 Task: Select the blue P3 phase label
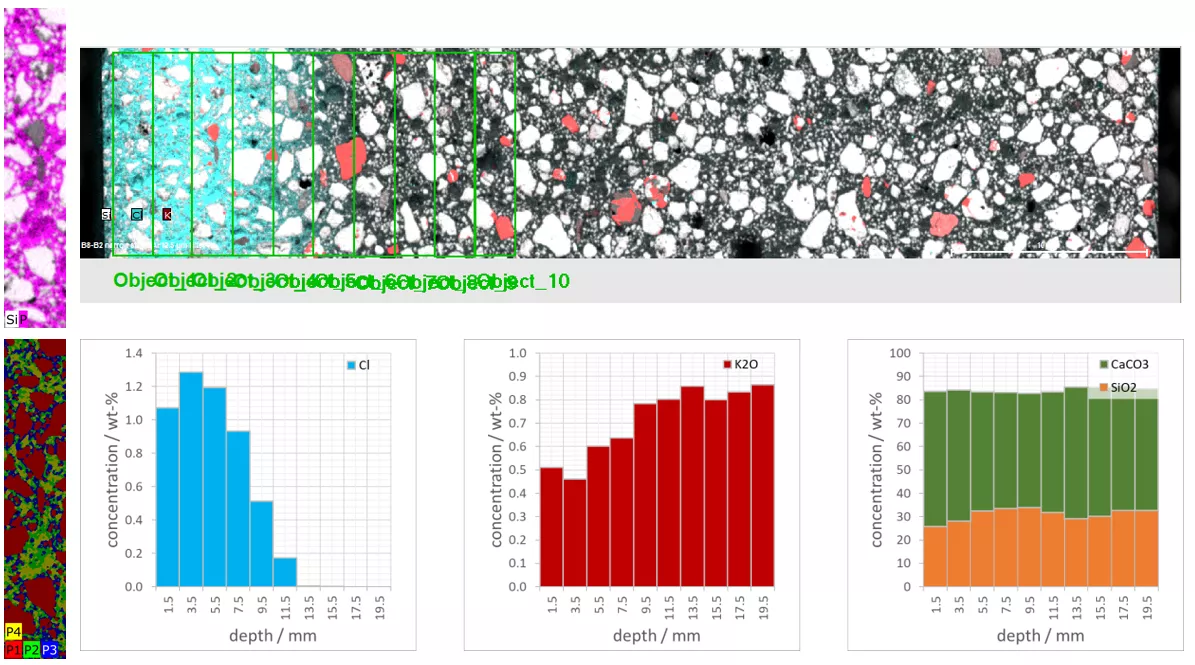click(50, 650)
